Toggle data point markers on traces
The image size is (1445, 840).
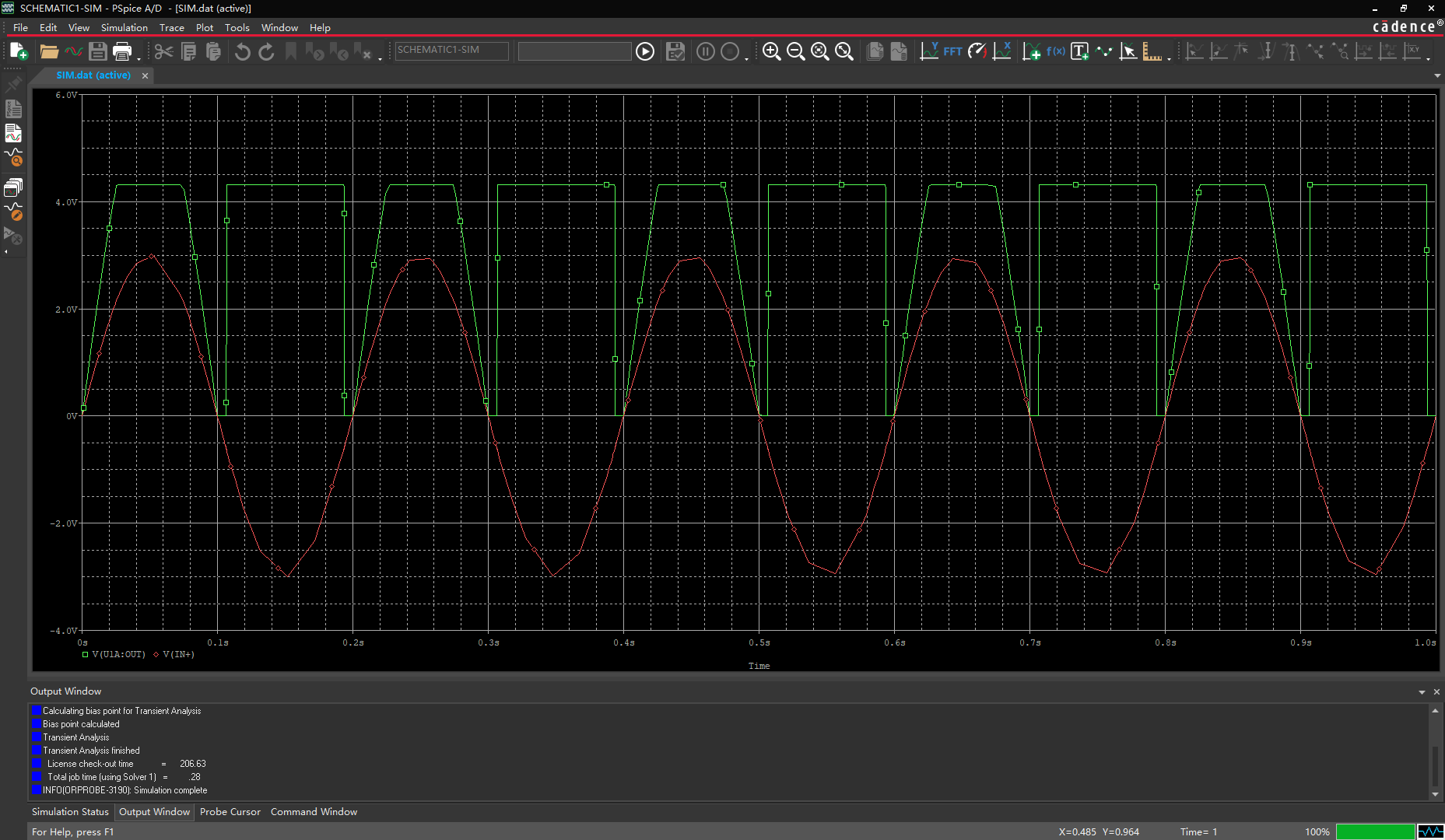pyautogui.click(x=1104, y=51)
